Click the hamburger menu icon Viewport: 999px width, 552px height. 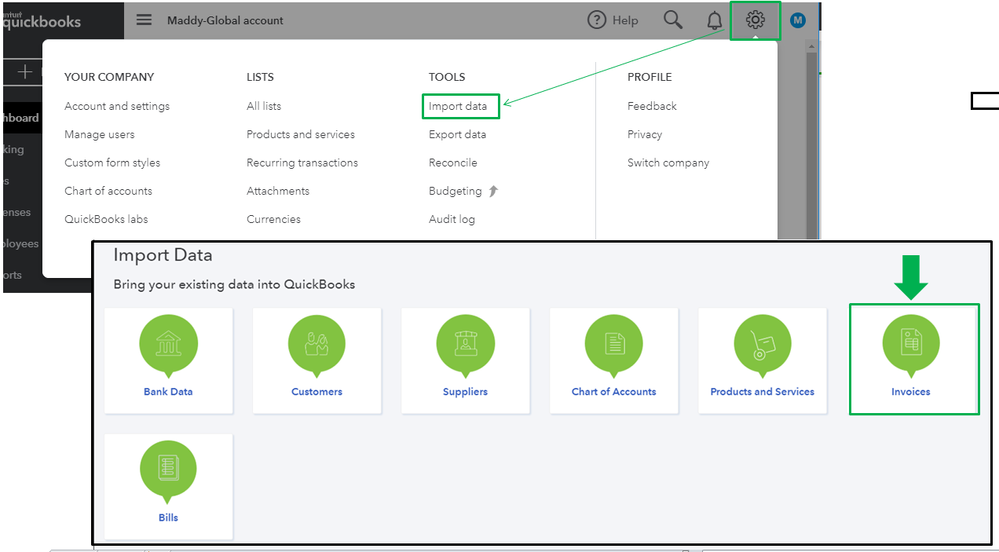click(145, 20)
